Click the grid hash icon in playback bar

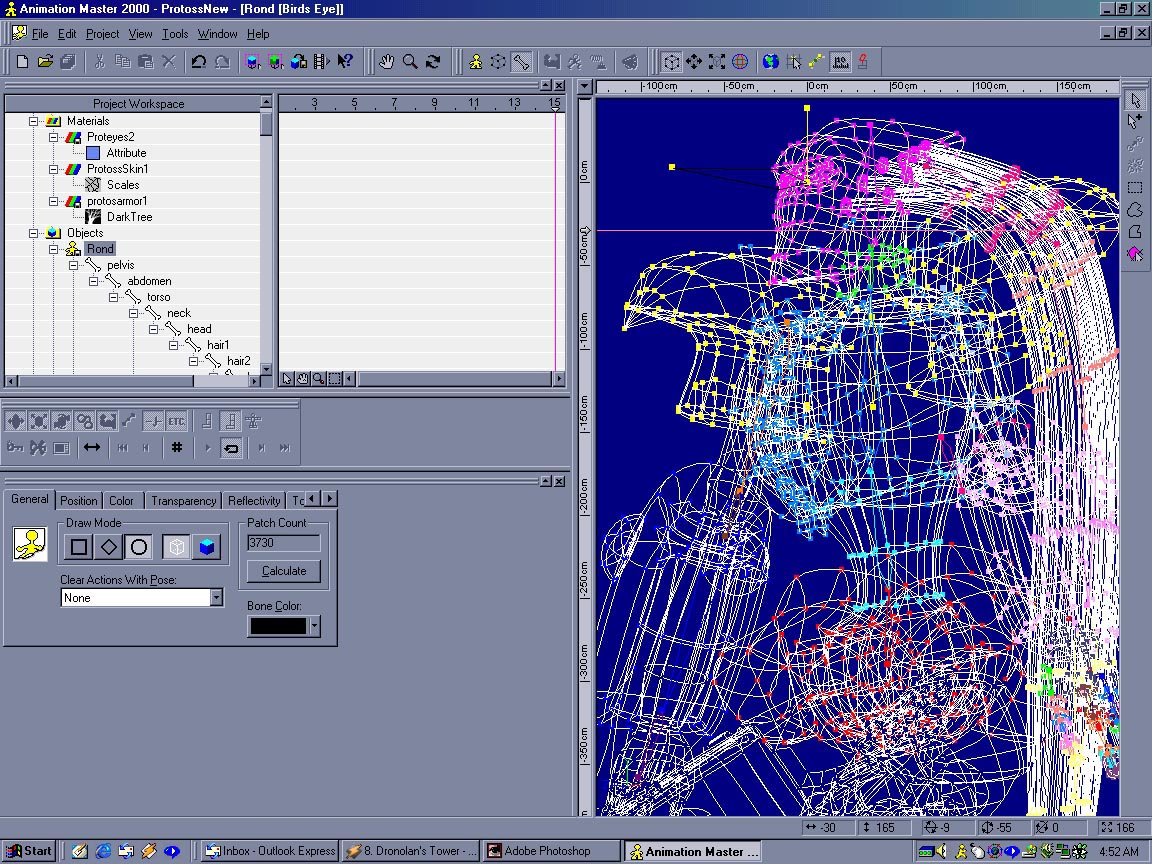pos(177,447)
